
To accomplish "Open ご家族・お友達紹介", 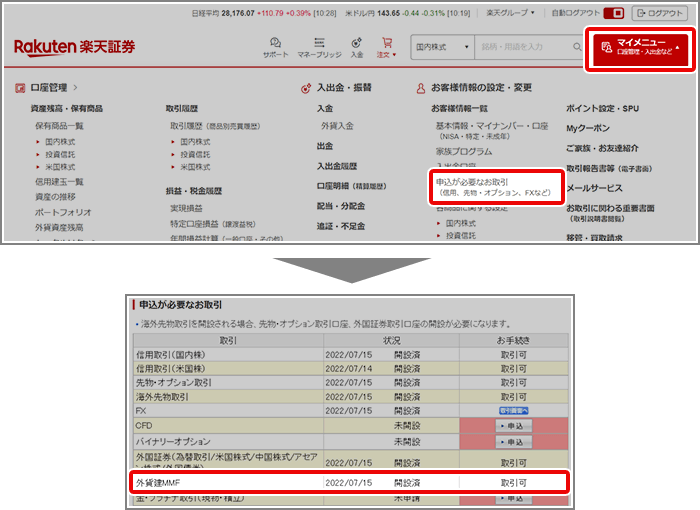I will [x=602, y=148].
